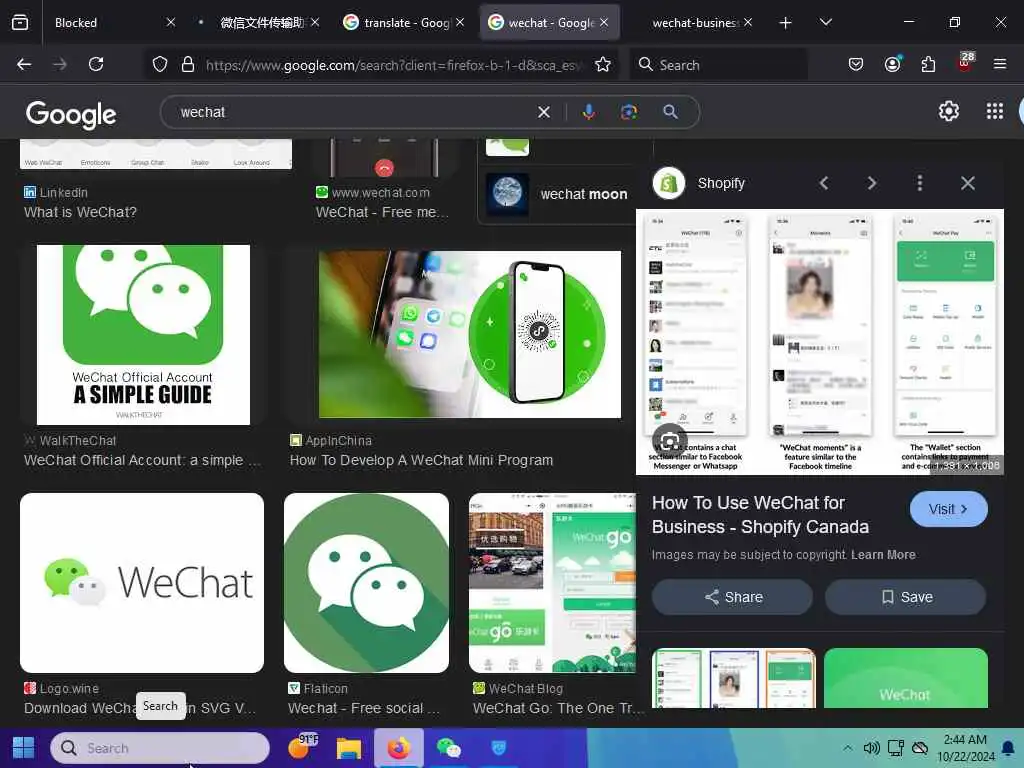Switch to the 微信文件传输助手 tab
1024x768 pixels.
pos(261,23)
